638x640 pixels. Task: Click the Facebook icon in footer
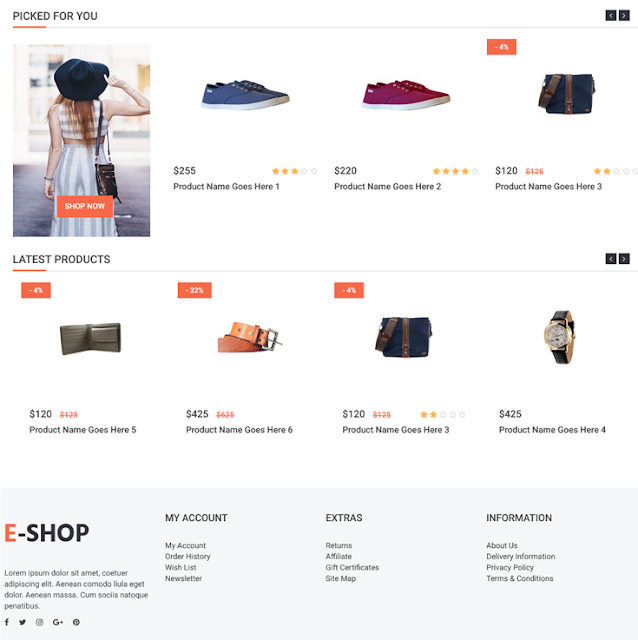7,622
